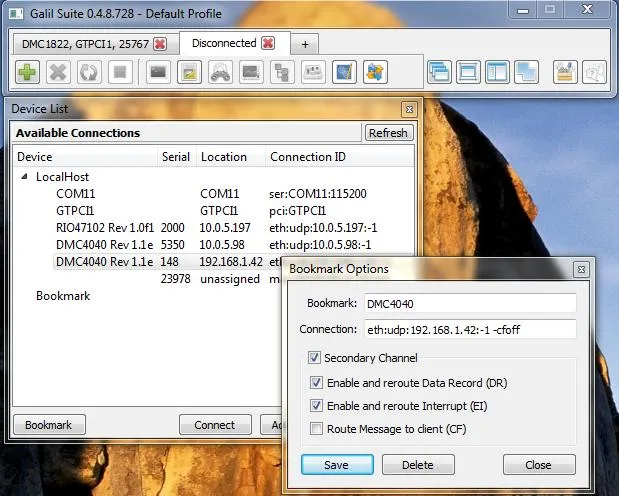This screenshot has width=619, height=496.
Task: Save the bookmark options
Action: [337, 465]
